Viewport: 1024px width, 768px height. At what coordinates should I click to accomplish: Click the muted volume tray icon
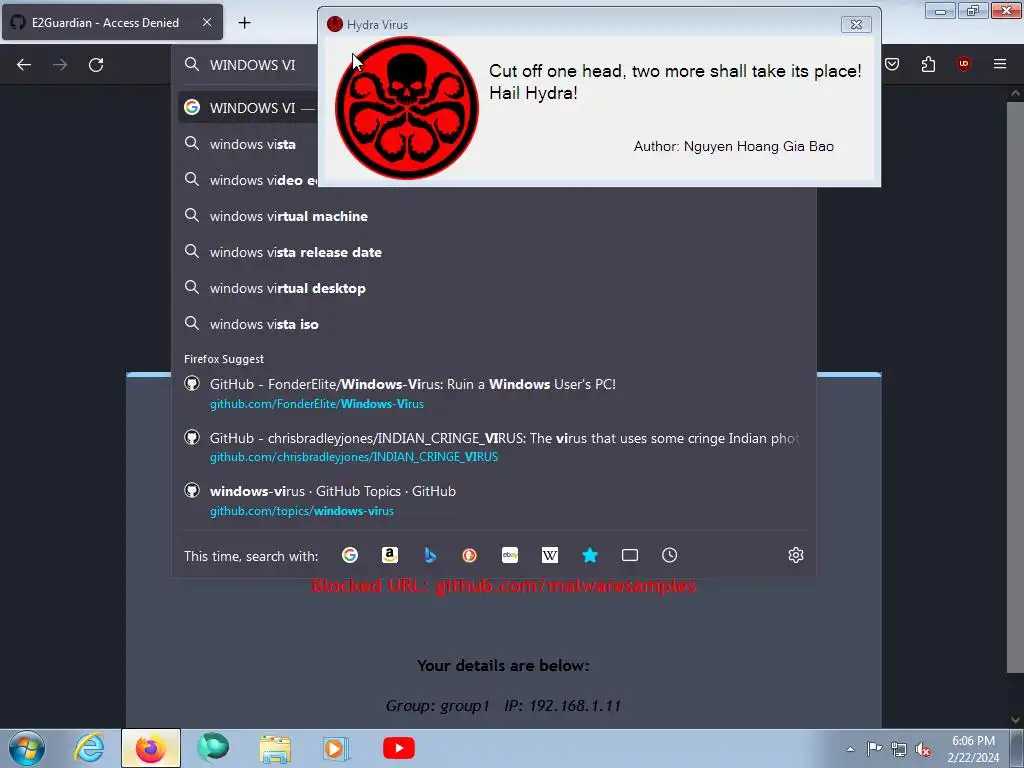pos(923,749)
